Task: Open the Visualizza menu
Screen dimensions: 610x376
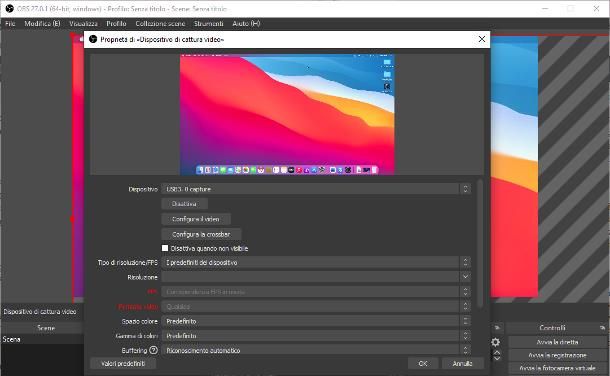Action: [83, 24]
